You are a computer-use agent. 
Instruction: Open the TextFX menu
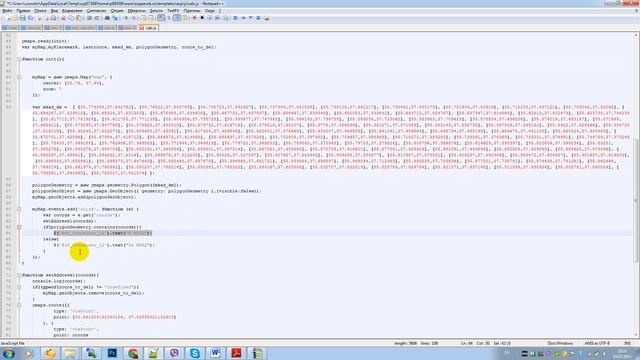173,11
